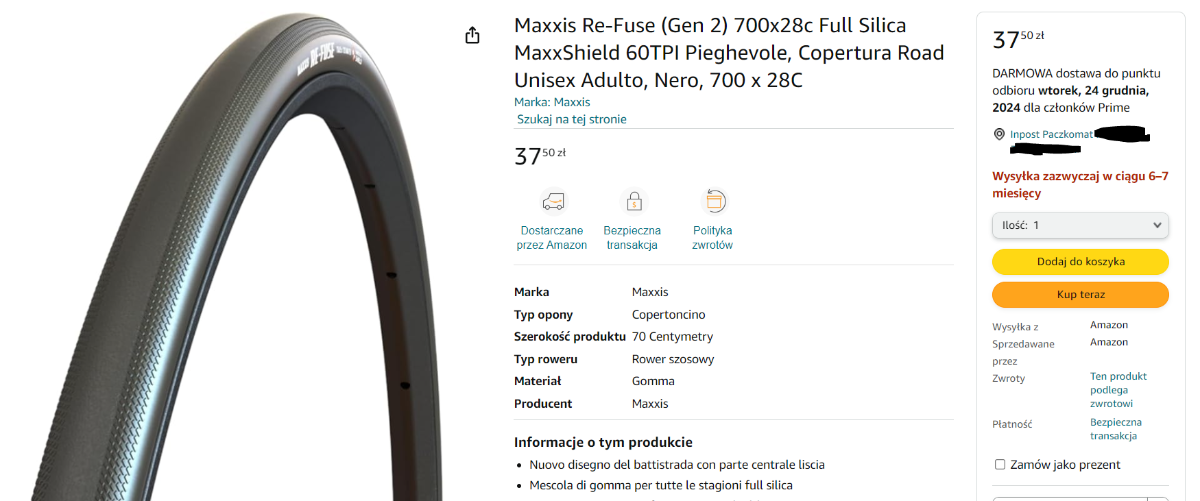This screenshot has width=1200, height=501.
Task: Click the share icon above product image
Action: (473, 35)
